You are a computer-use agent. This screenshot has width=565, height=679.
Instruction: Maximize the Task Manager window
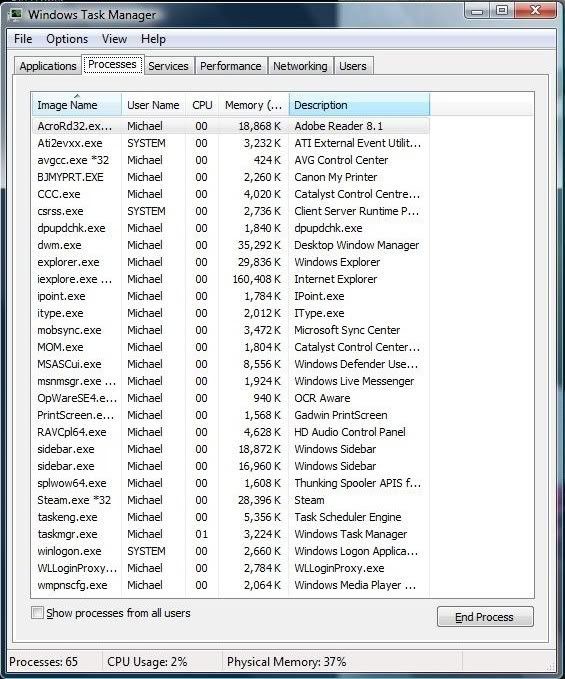(x=502, y=10)
